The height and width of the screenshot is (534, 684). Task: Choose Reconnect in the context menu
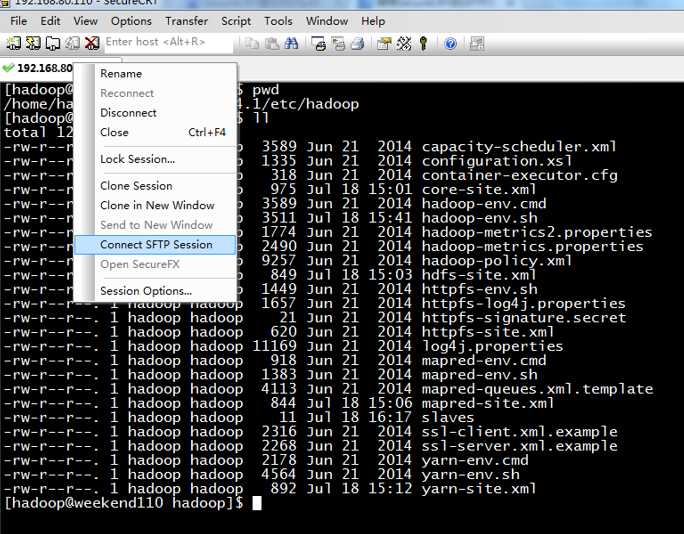pyautogui.click(x=155, y=93)
